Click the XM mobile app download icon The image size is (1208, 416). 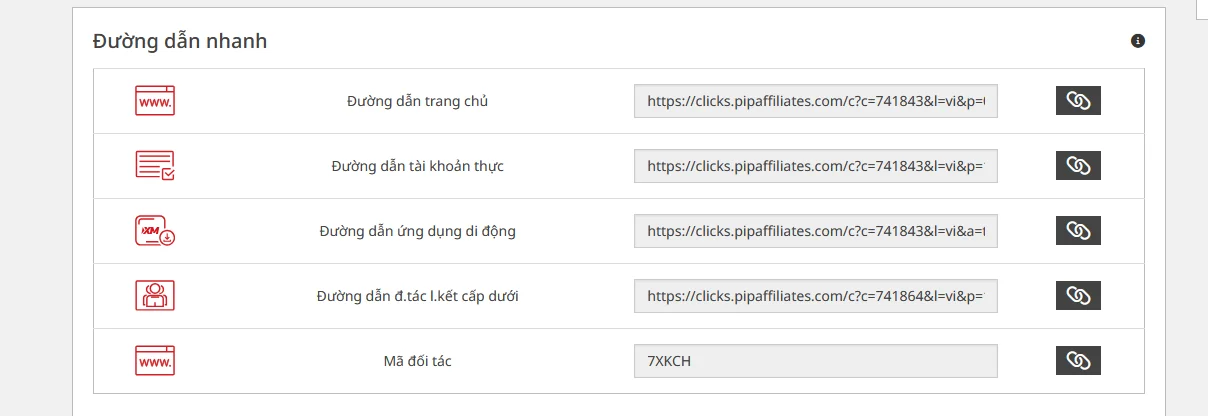click(x=155, y=231)
